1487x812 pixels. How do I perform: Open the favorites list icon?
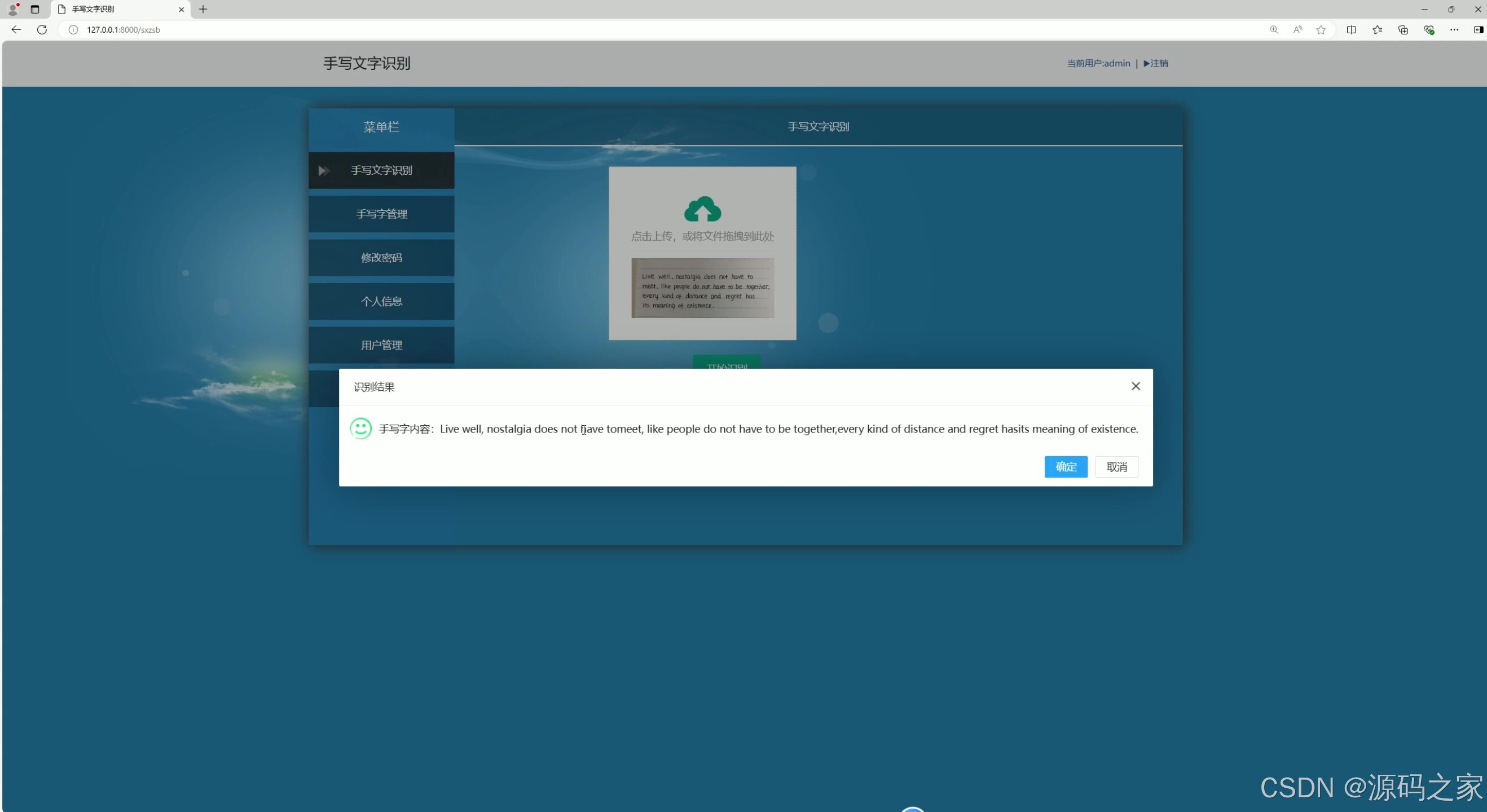pyautogui.click(x=1377, y=29)
